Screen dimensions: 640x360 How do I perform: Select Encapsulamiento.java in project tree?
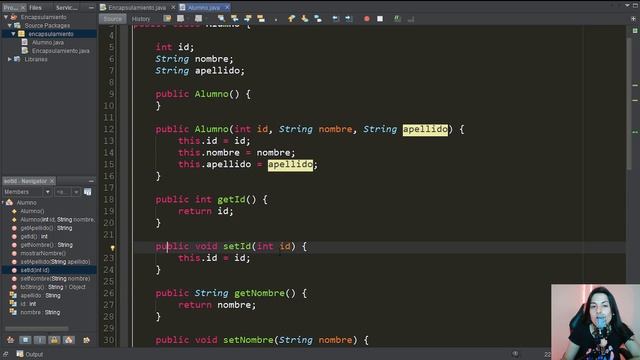[x=60, y=51]
